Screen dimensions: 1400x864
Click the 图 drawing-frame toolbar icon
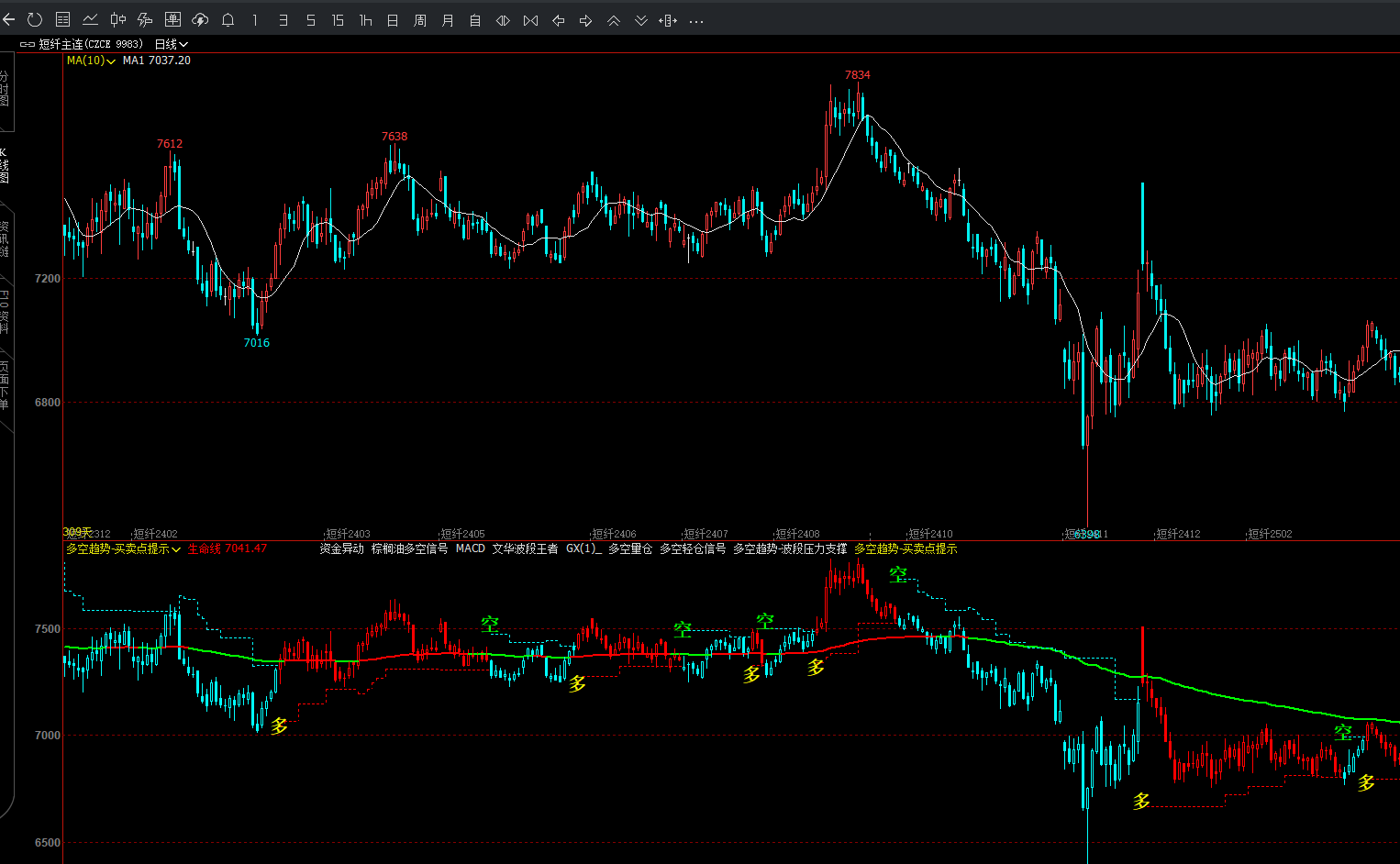point(172,19)
